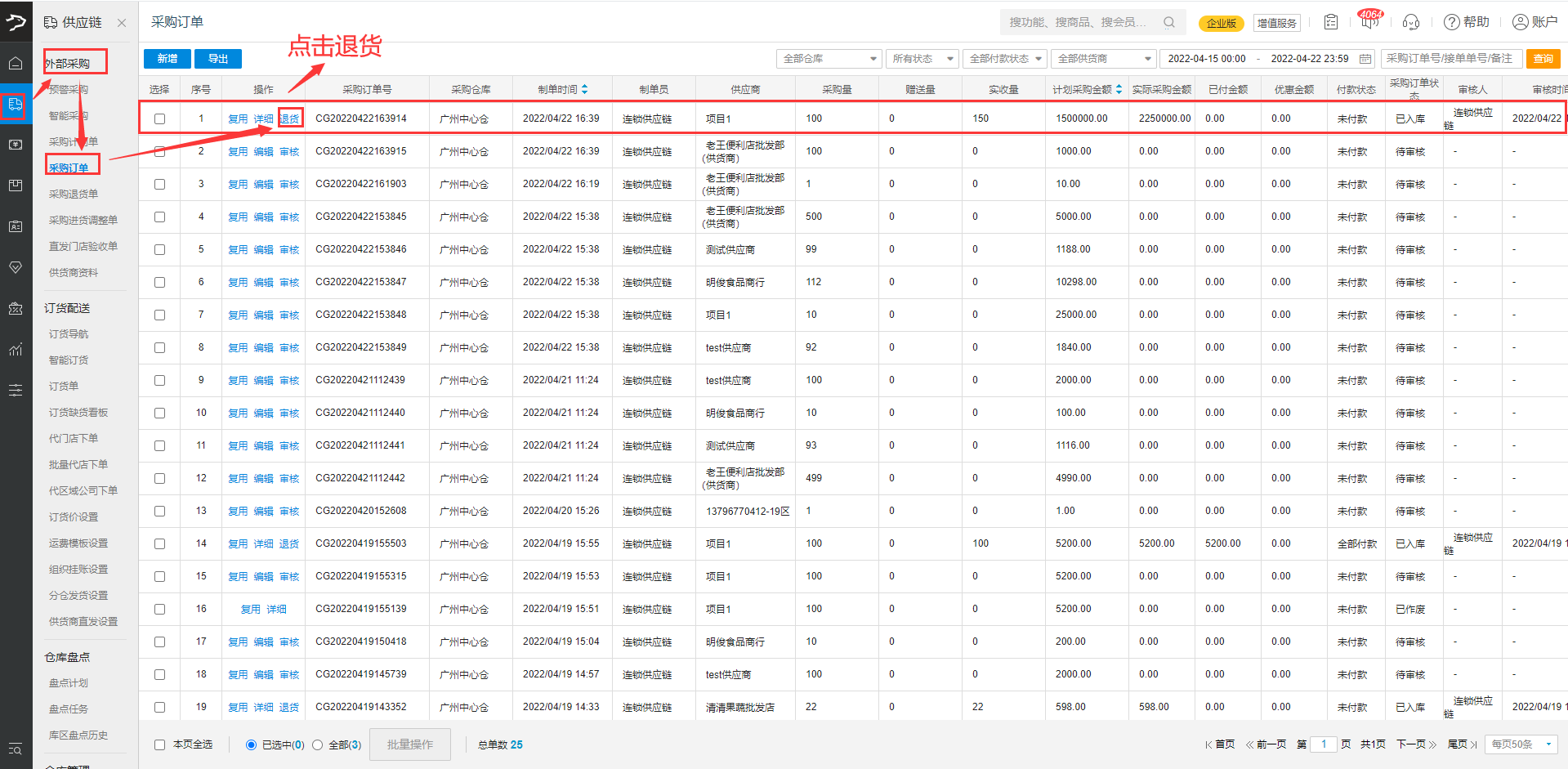Open the box inventory icon in the sidebar
The width and height of the screenshot is (1568, 769).
click(16, 186)
